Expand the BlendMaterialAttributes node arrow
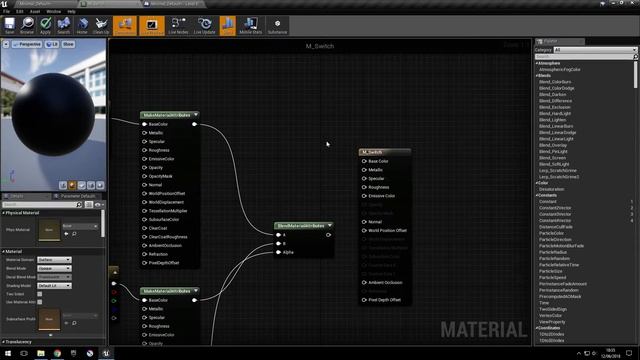The height and width of the screenshot is (360, 640). coord(329,225)
